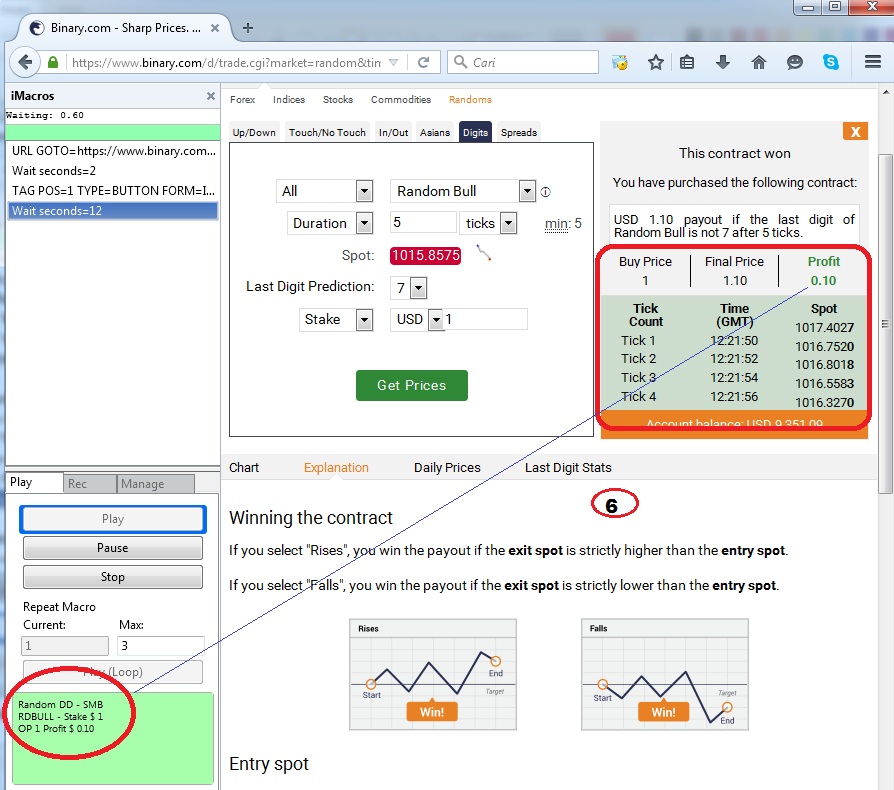The image size is (894, 790).
Task: Click the info icon beside Random Bull
Action: [546, 192]
